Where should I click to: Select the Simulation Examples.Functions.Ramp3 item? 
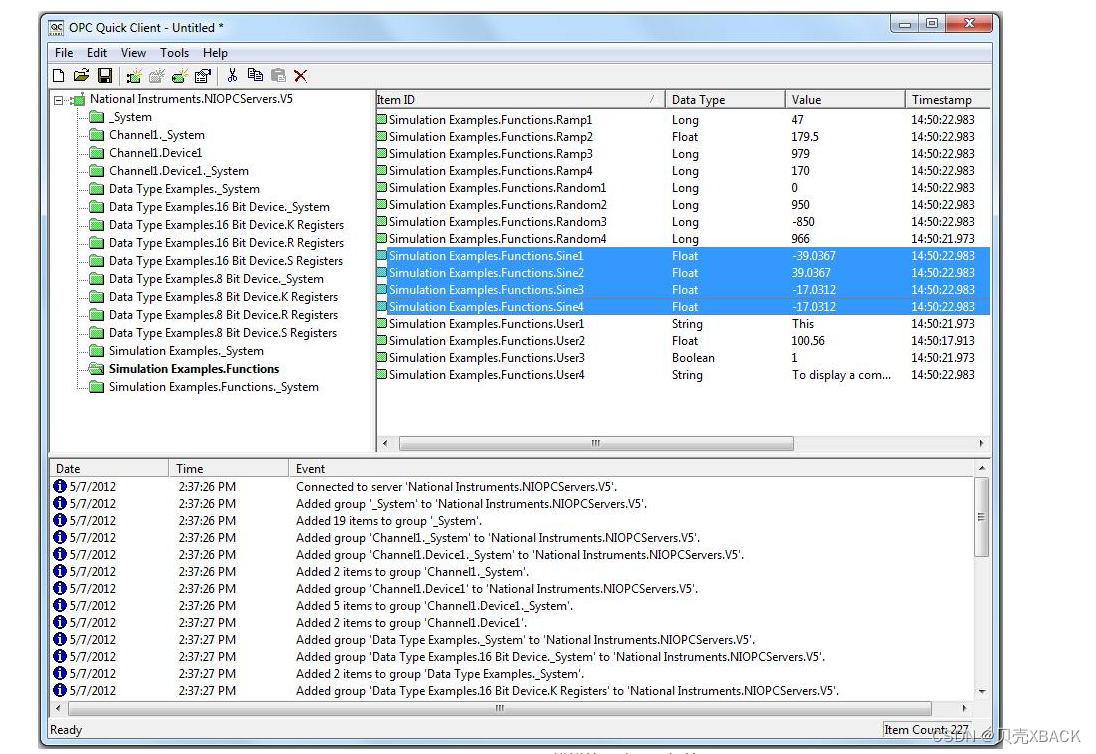[491, 154]
